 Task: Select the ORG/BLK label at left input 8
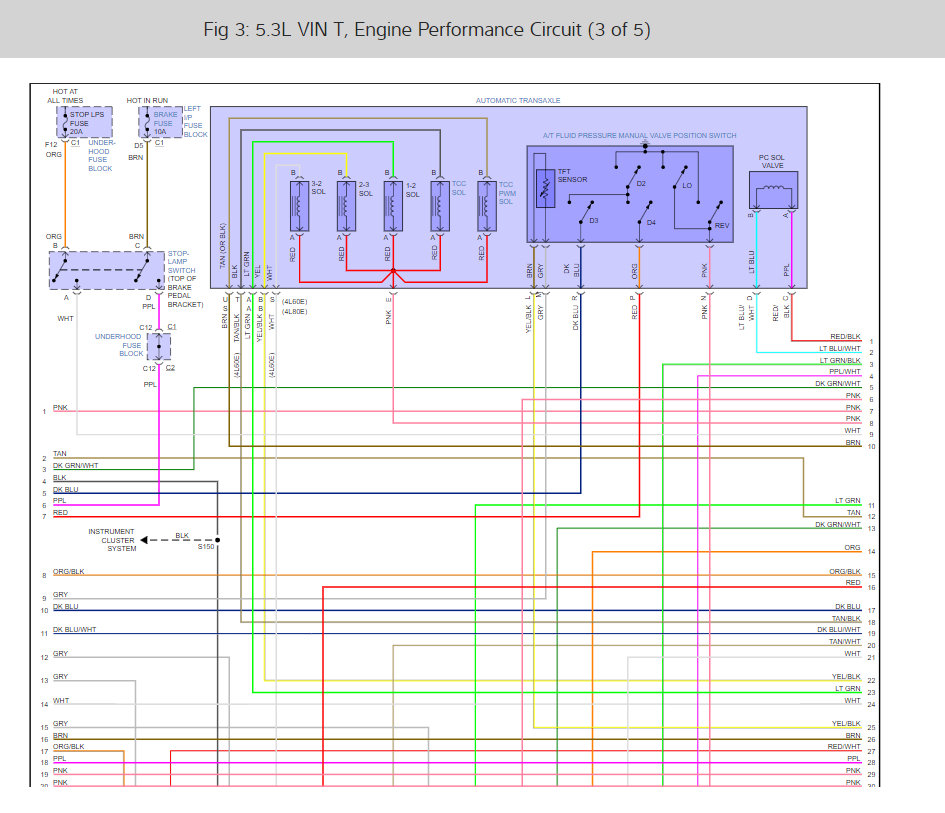(69, 572)
